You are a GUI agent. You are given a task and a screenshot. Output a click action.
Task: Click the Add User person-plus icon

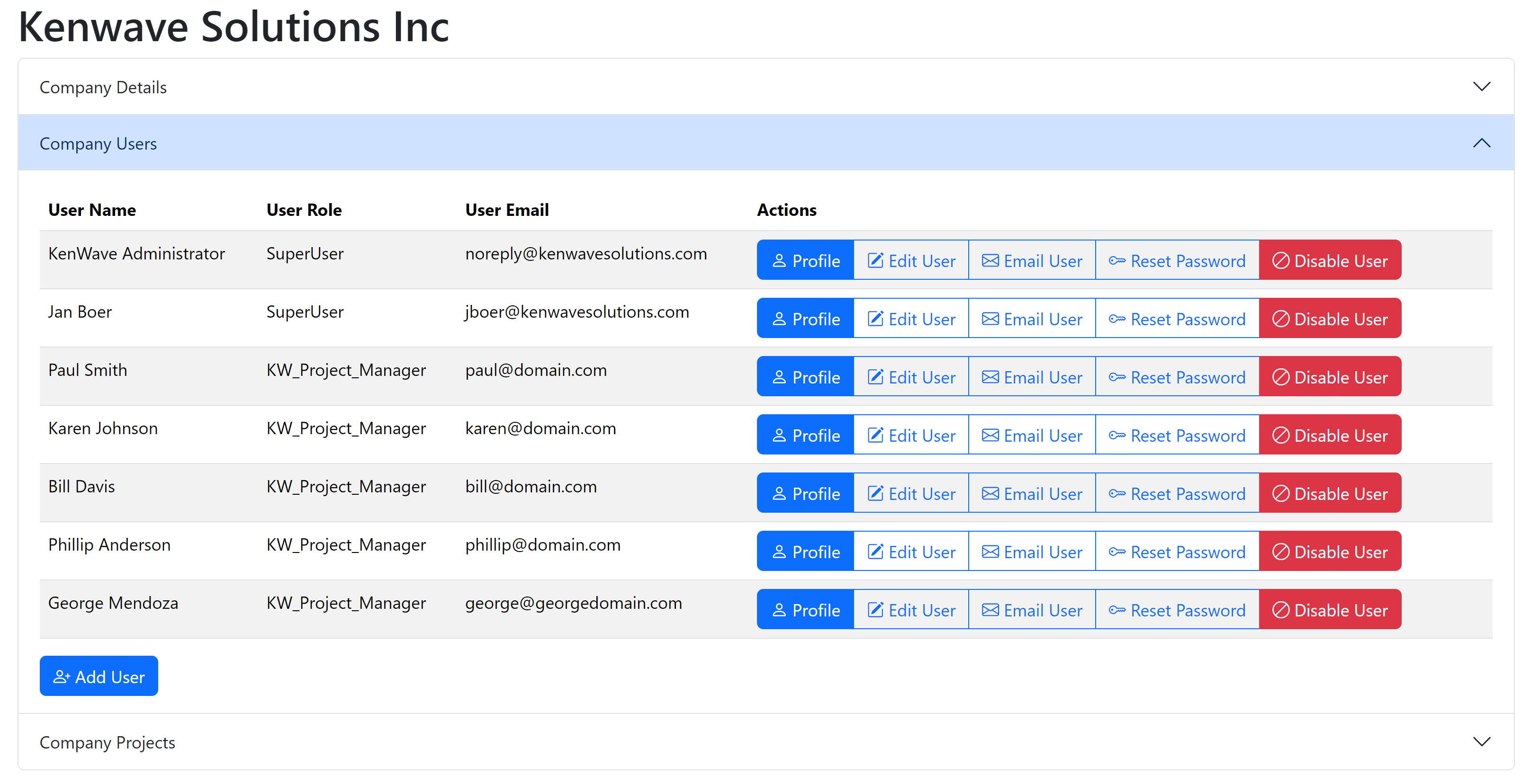[x=63, y=676]
